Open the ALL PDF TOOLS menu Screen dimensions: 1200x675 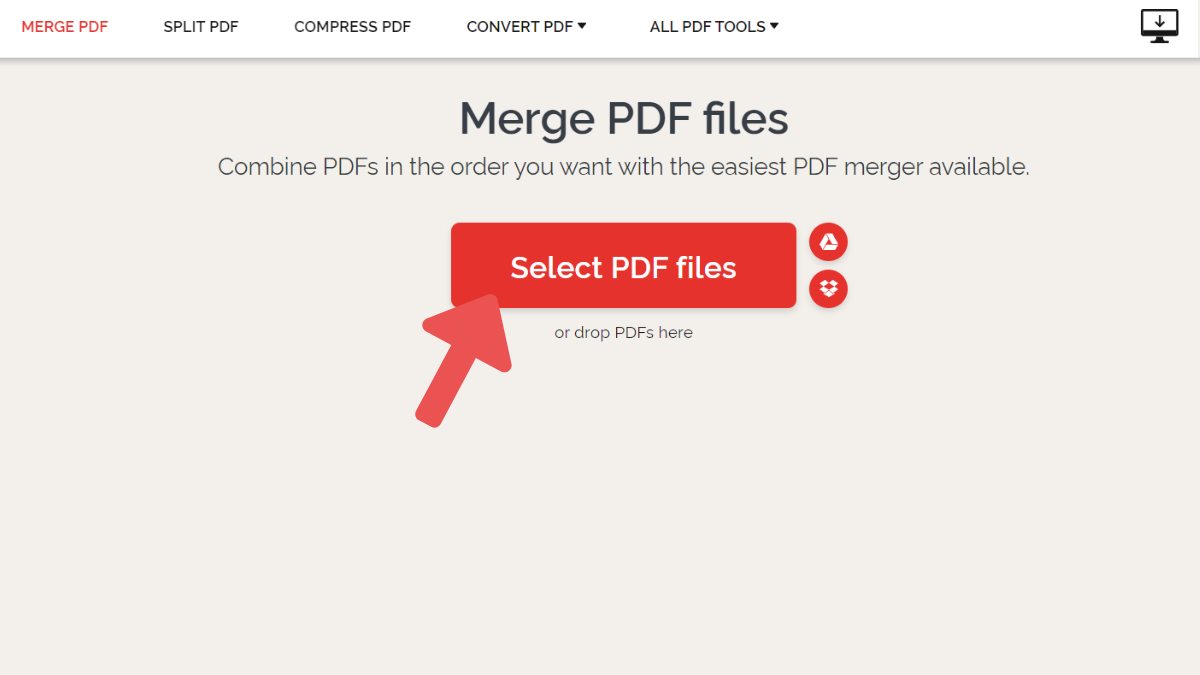[712, 26]
